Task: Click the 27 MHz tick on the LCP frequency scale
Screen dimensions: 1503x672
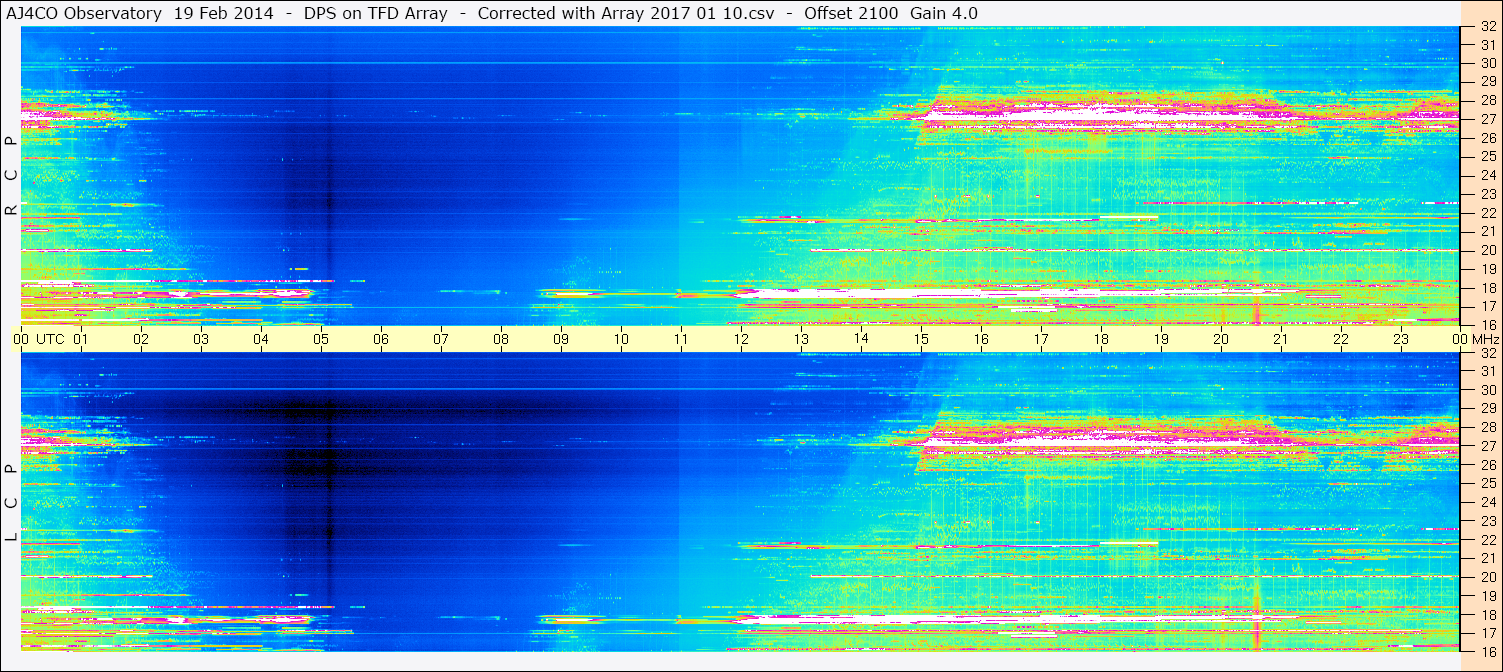Action: pos(1488,446)
